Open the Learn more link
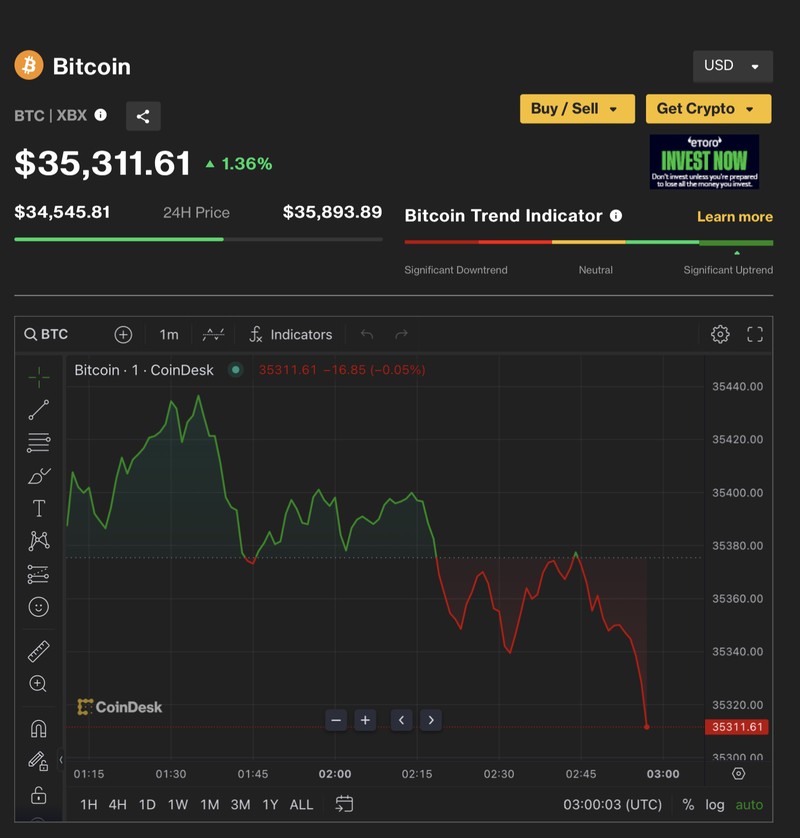This screenshot has height=838, width=800. pyautogui.click(x=734, y=216)
